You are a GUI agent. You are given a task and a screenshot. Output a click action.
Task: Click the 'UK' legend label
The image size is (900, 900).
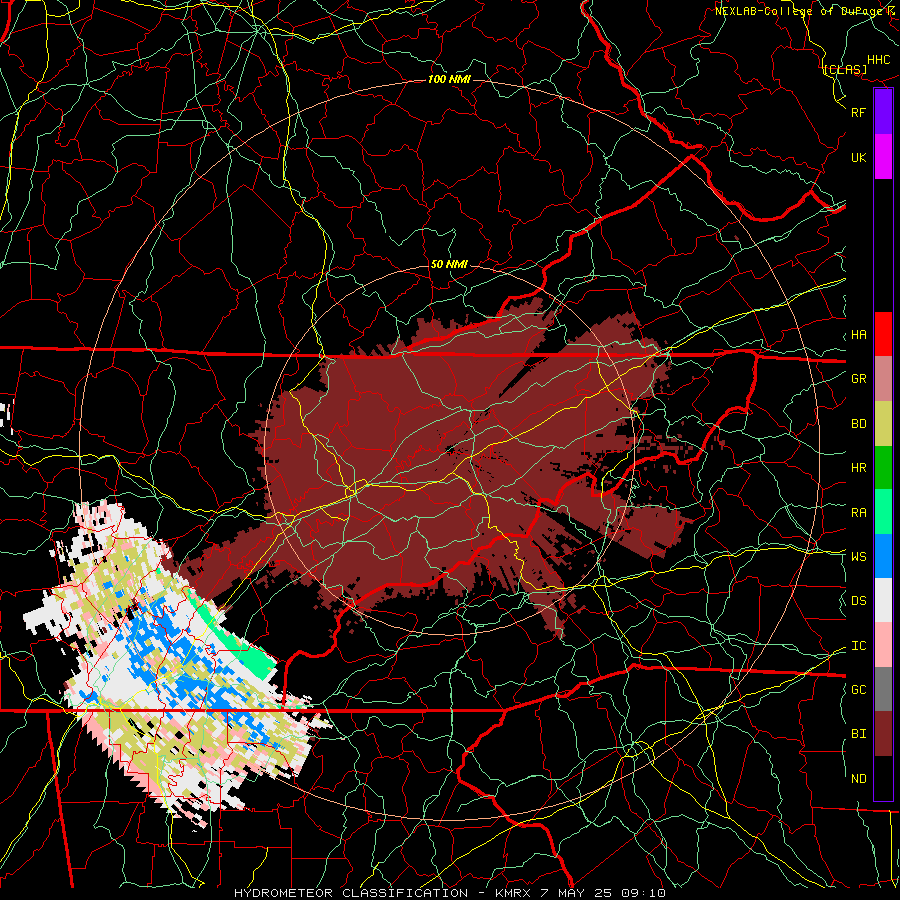point(859,157)
